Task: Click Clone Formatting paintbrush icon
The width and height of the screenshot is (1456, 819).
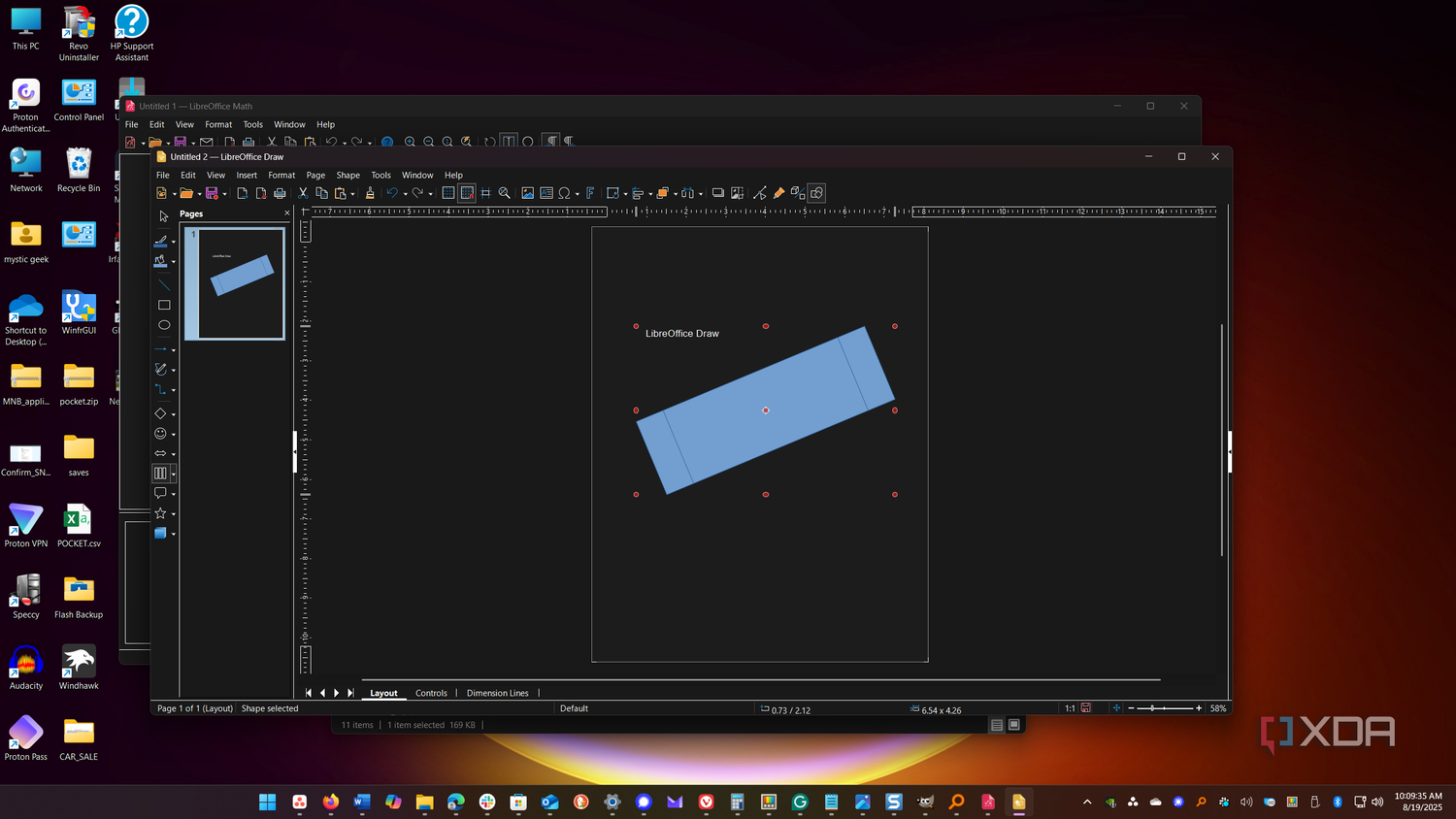Action: point(370,193)
